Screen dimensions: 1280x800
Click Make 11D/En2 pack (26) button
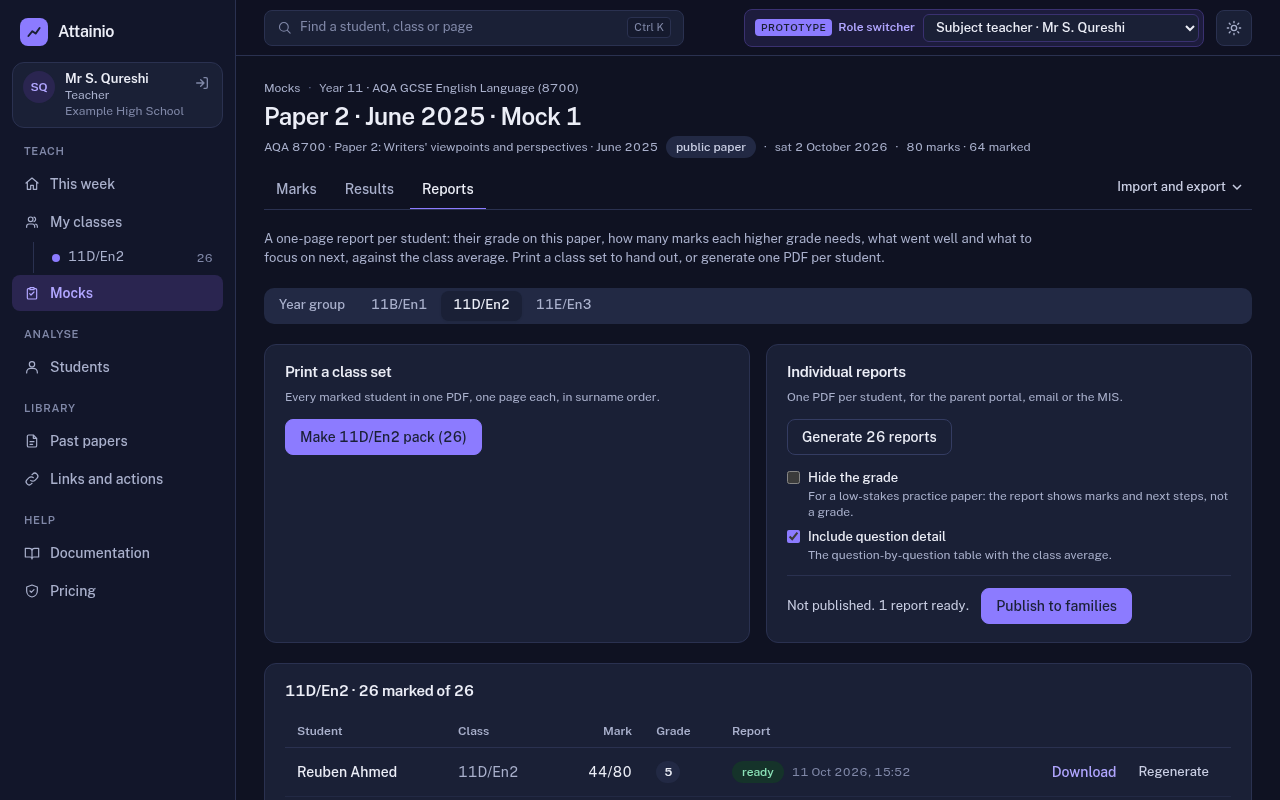point(383,437)
